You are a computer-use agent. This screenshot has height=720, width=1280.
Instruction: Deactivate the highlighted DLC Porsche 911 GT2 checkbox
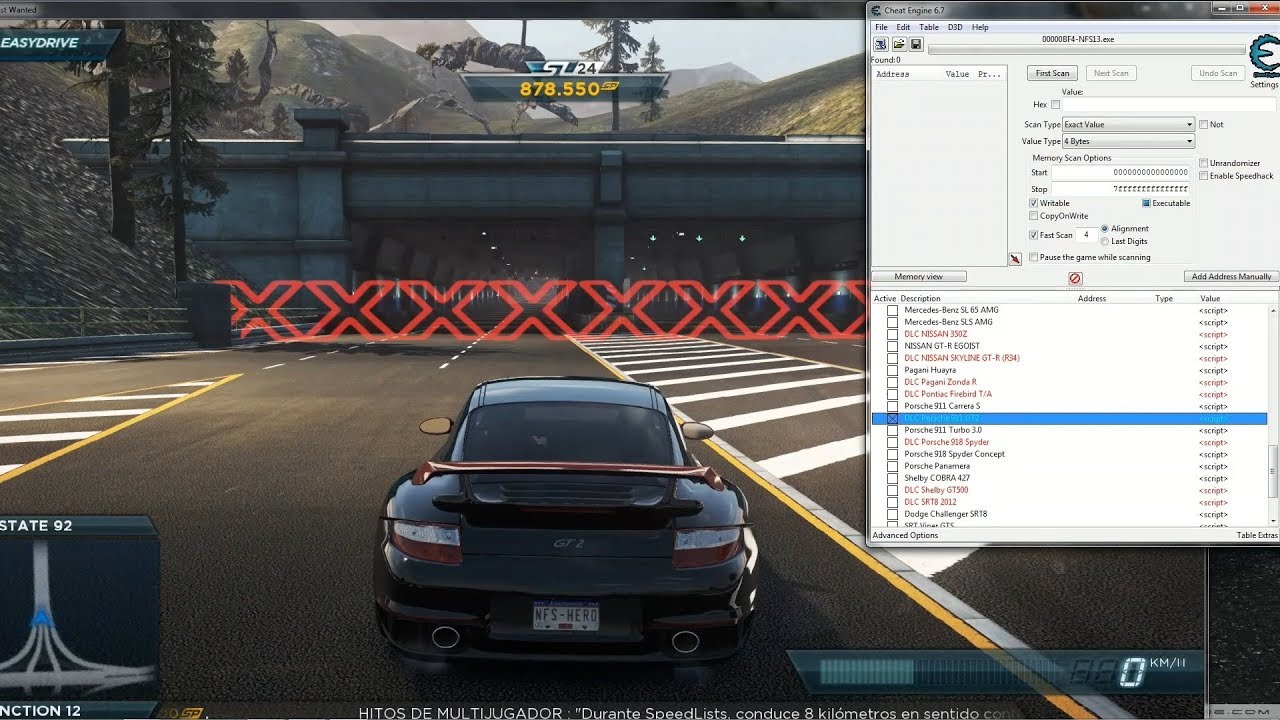[893, 418]
